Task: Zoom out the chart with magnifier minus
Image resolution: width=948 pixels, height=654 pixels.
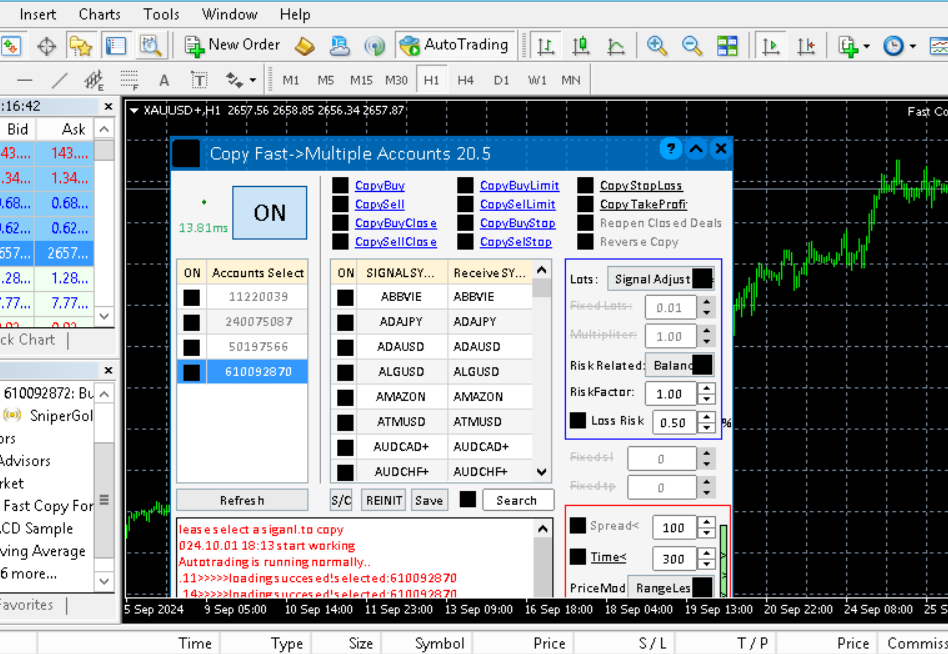Action: (x=692, y=46)
